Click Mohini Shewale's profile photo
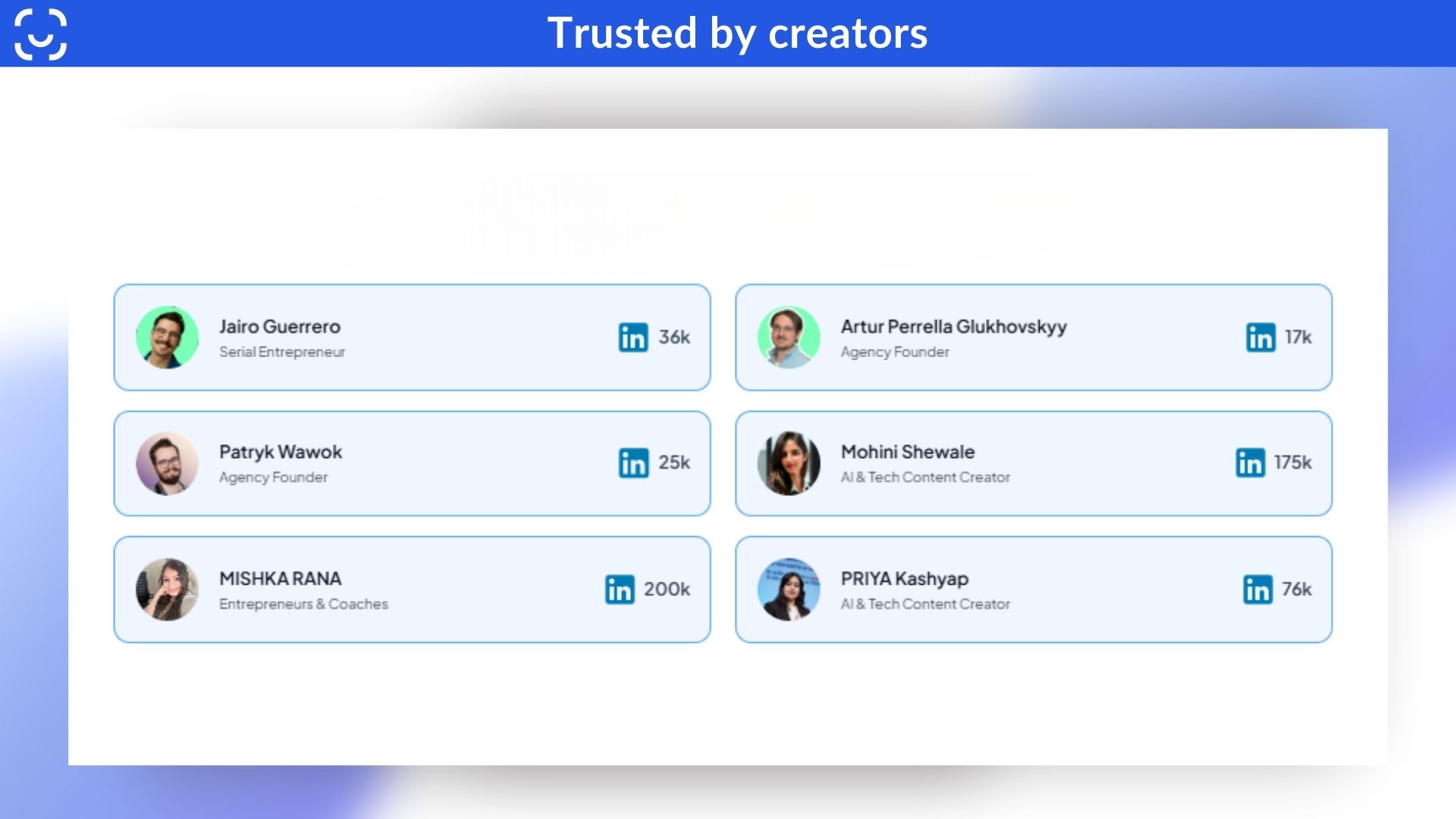Viewport: 1456px width, 819px height. coord(789,463)
